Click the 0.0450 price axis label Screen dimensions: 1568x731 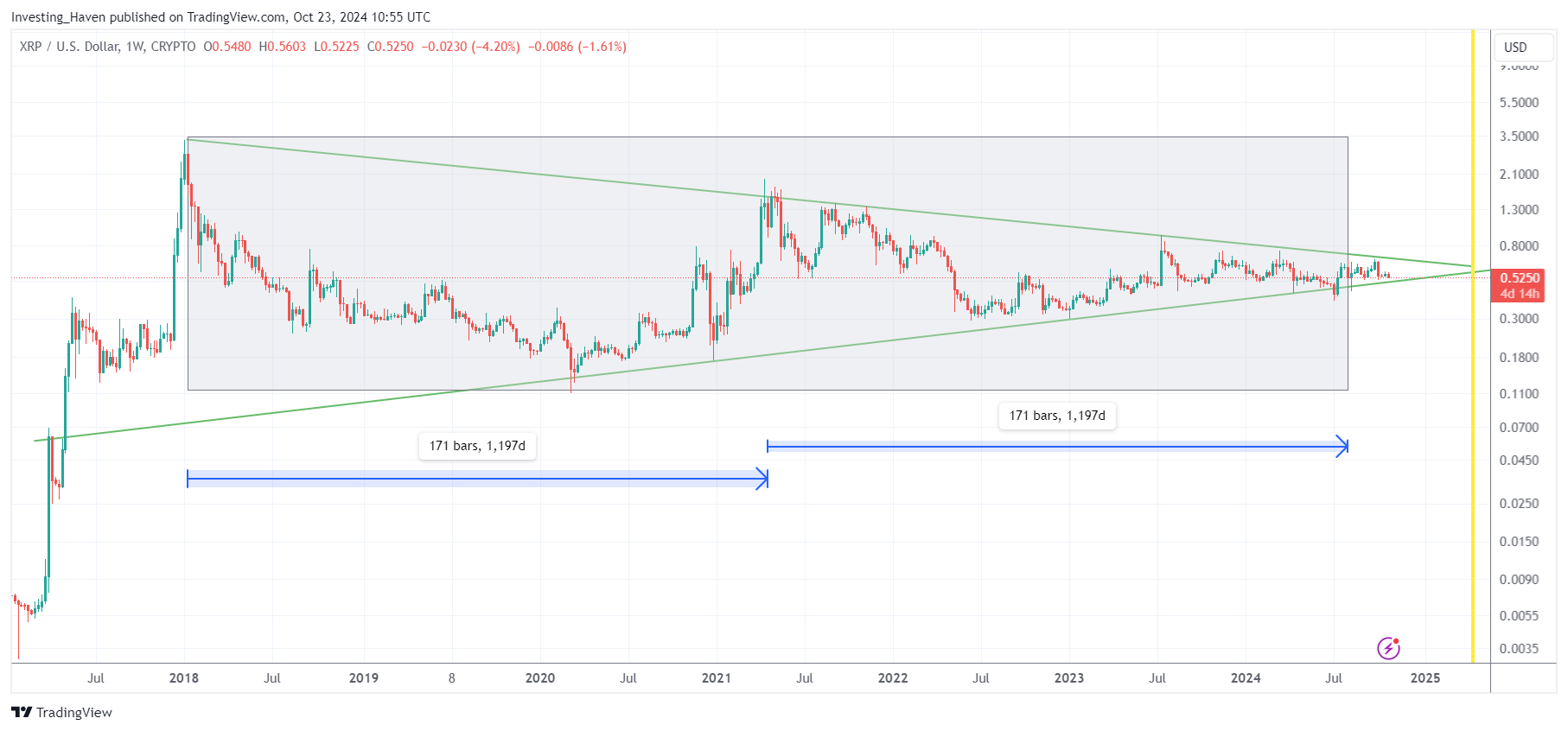(x=1520, y=460)
